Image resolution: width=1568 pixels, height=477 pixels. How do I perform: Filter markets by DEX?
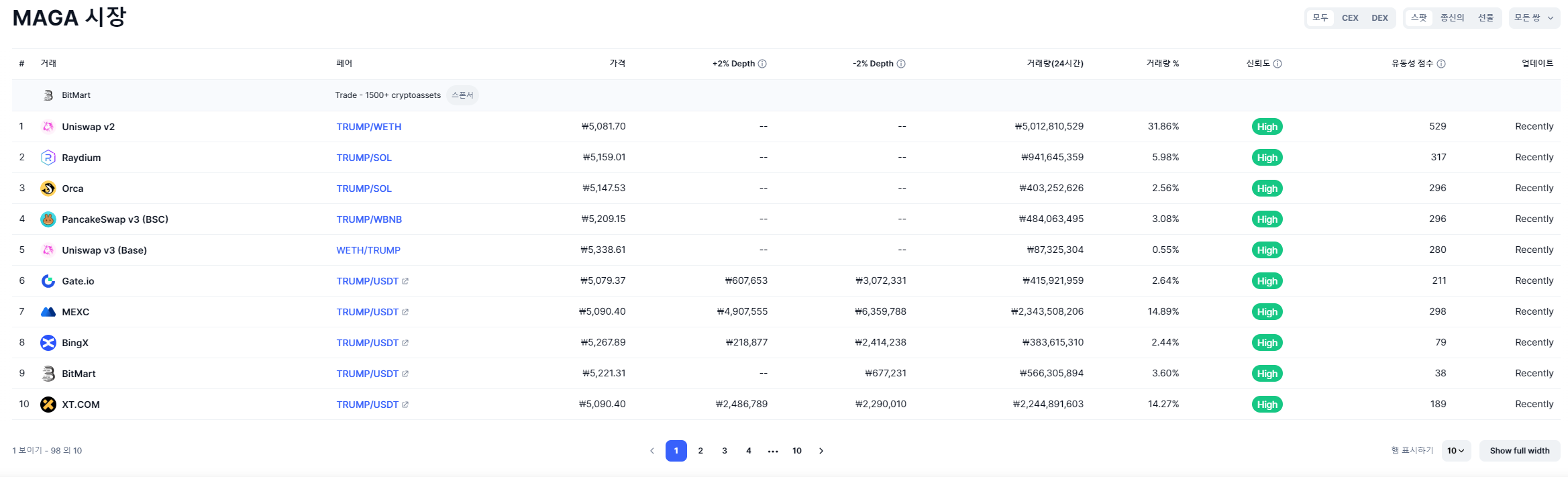[x=1379, y=18]
